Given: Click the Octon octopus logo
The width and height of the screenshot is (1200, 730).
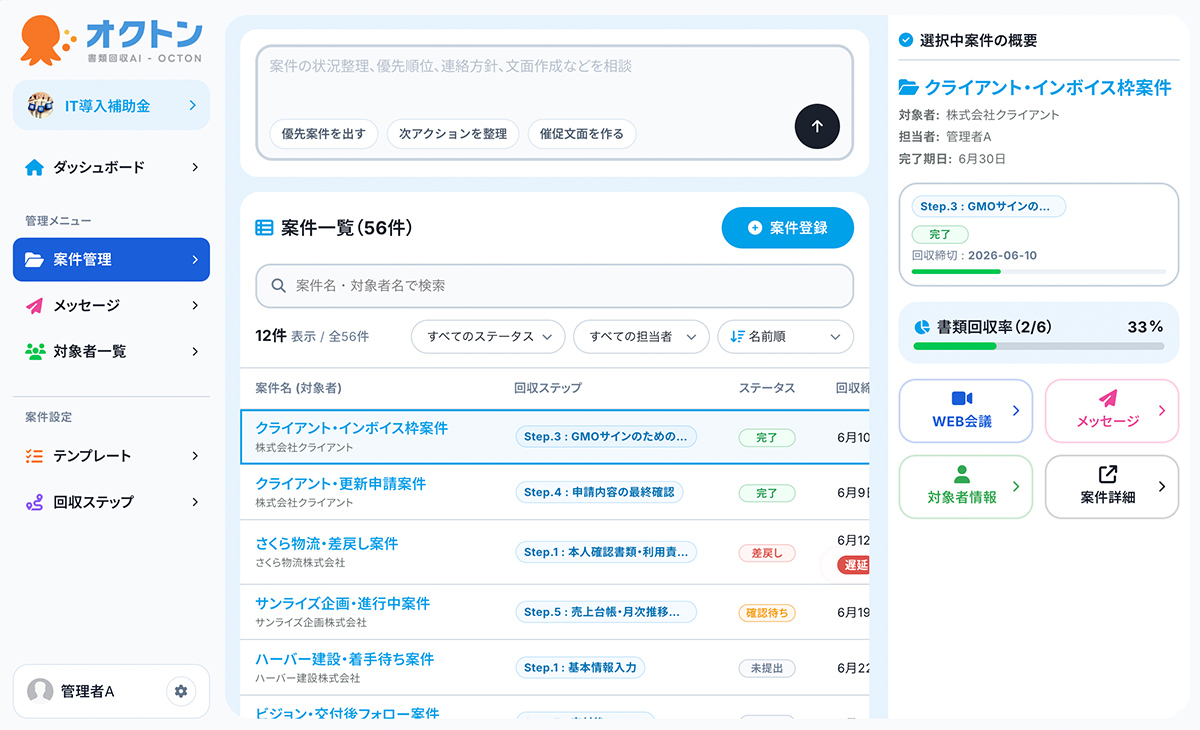Looking at the screenshot, I should pos(46,40).
